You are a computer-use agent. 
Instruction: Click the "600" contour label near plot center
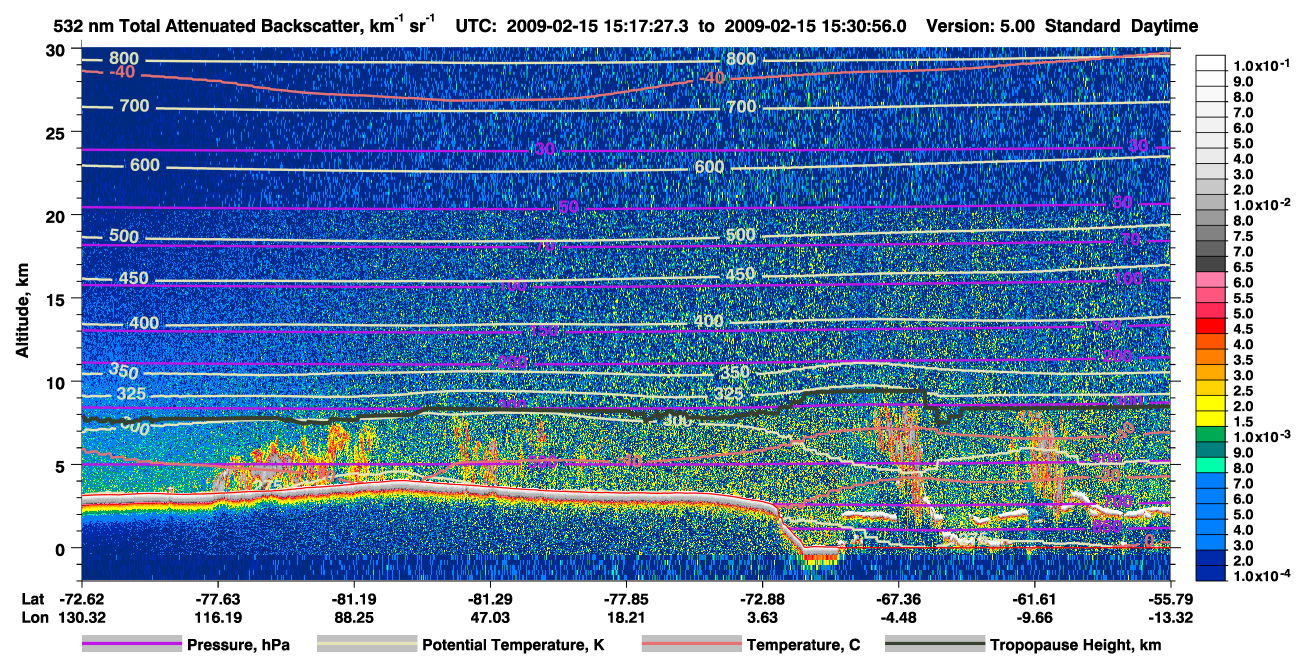[708, 166]
